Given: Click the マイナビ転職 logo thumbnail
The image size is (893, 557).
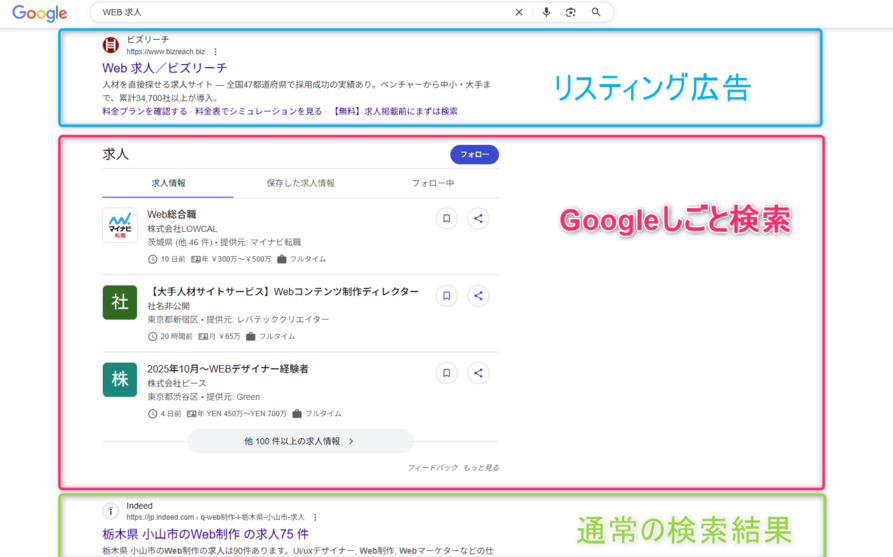Looking at the screenshot, I should pos(120,225).
